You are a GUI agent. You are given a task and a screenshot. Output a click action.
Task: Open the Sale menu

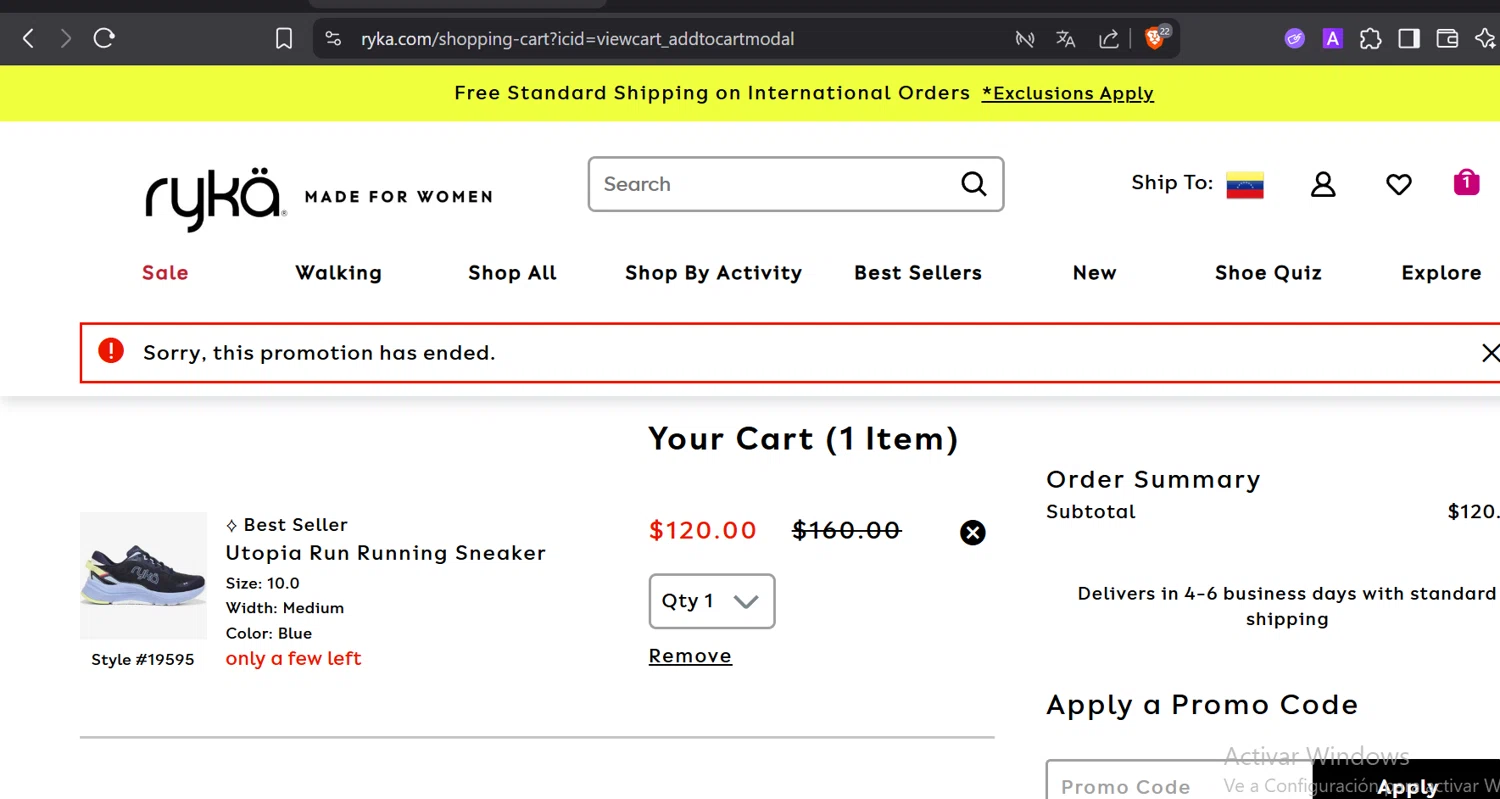(x=165, y=273)
